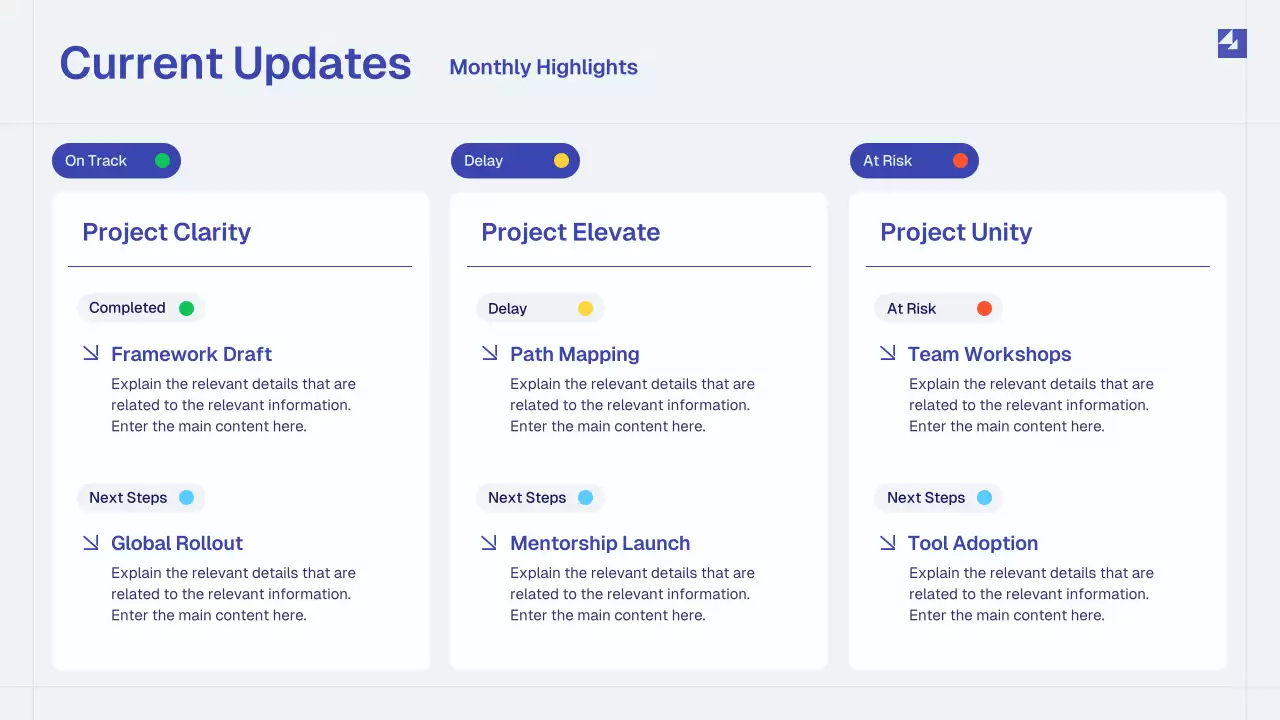The width and height of the screenshot is (1280, 720).
Task: Click the blue dot on Project Clarity's Next Steps badge
Action: coord(186,497)
